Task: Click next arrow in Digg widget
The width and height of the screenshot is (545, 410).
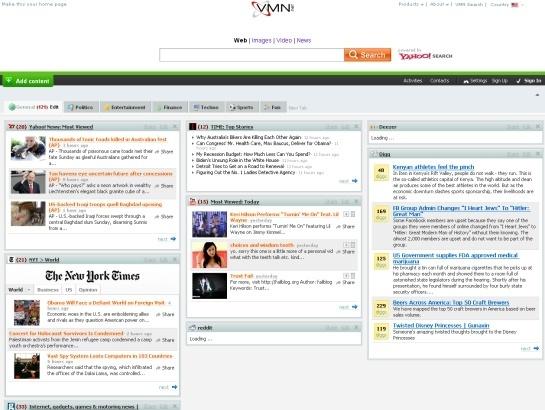Action: [x=536, y=348]
